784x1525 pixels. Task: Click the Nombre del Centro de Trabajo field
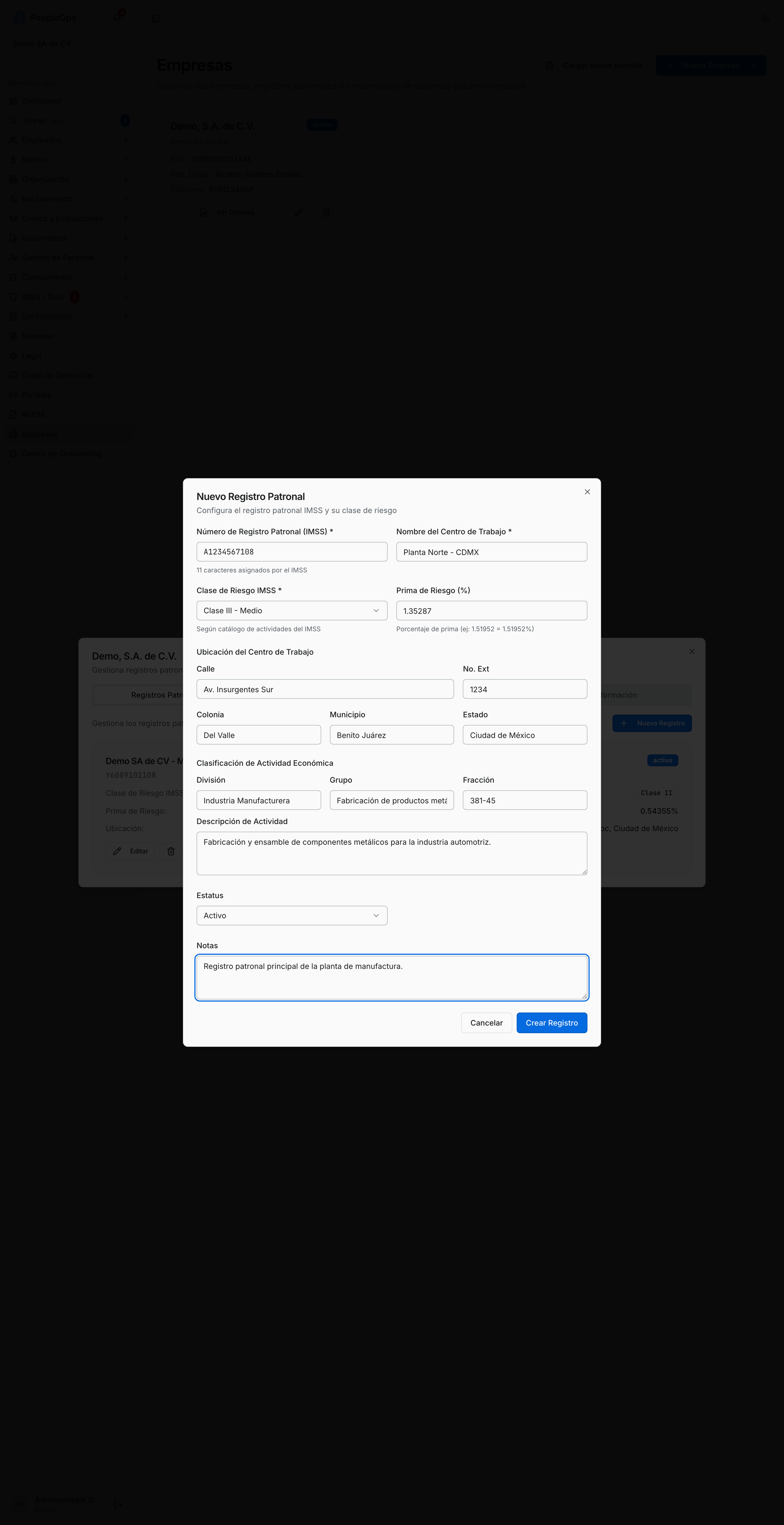click(x=491, y=552)
